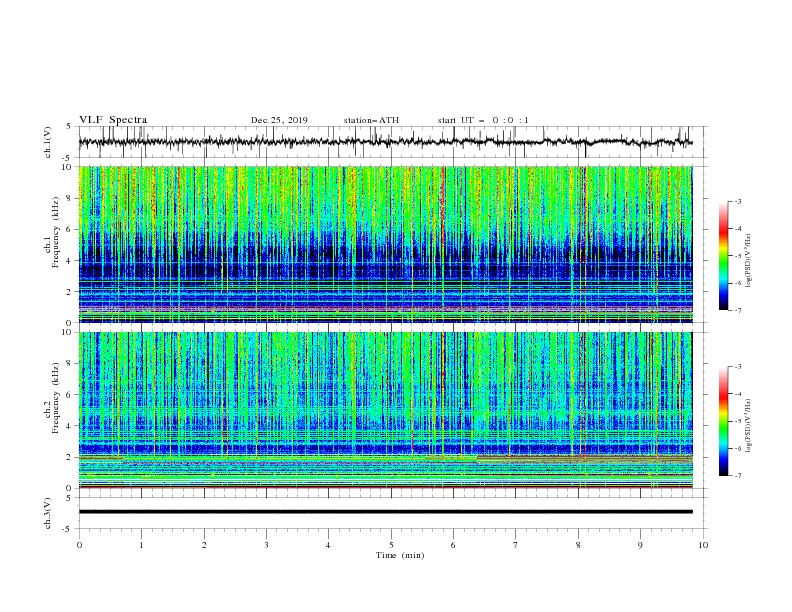792x612 pixels.
Task: Click the "-7" tick on ch.1 color bar
Action: point(738,310)
